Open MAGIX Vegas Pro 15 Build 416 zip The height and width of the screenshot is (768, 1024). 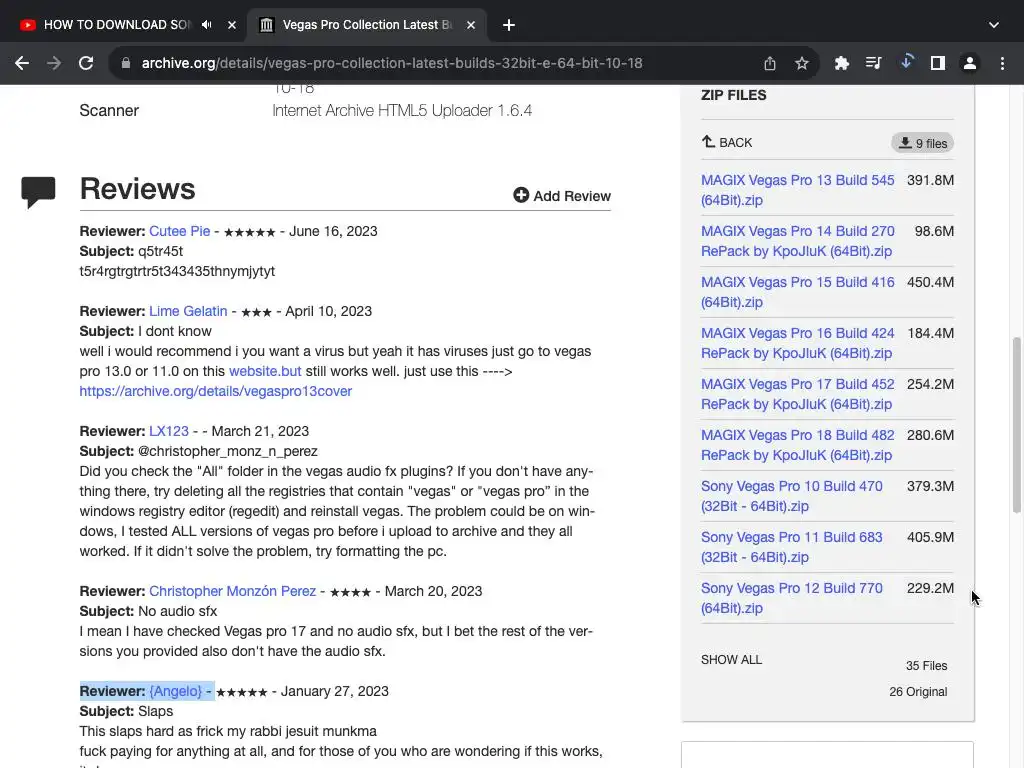pyautogui.click(x=797, y=292)
